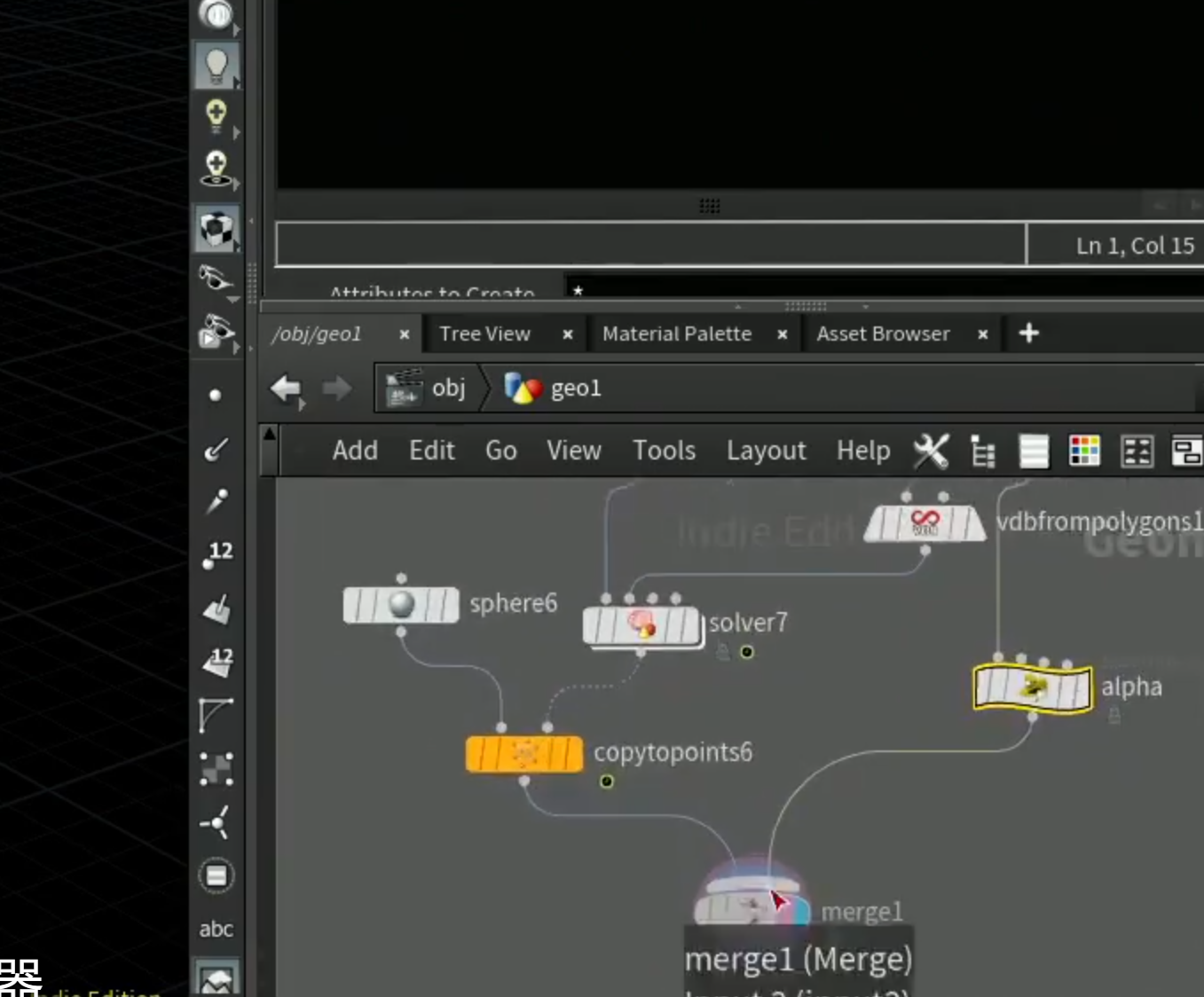The height and width of the screenshot is (997, 1204).
Task: Toggle the solver7 node green badge
Action: click(x=747, y=652)
